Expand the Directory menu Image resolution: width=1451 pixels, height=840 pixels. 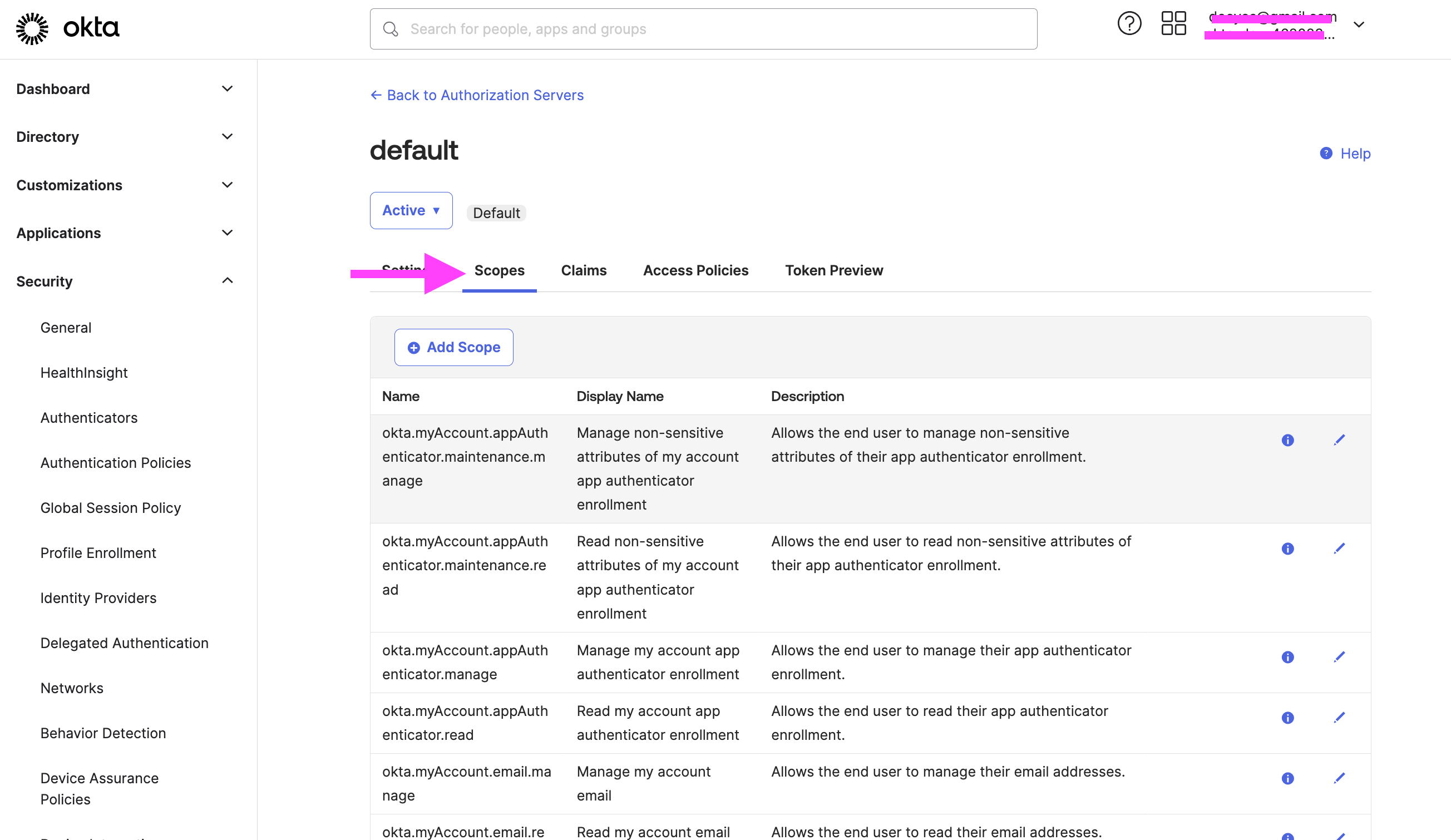click(x=228, y=136)
